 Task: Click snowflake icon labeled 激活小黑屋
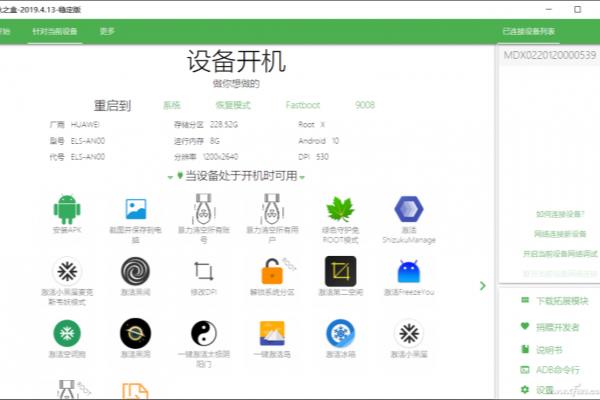(409, 333)
